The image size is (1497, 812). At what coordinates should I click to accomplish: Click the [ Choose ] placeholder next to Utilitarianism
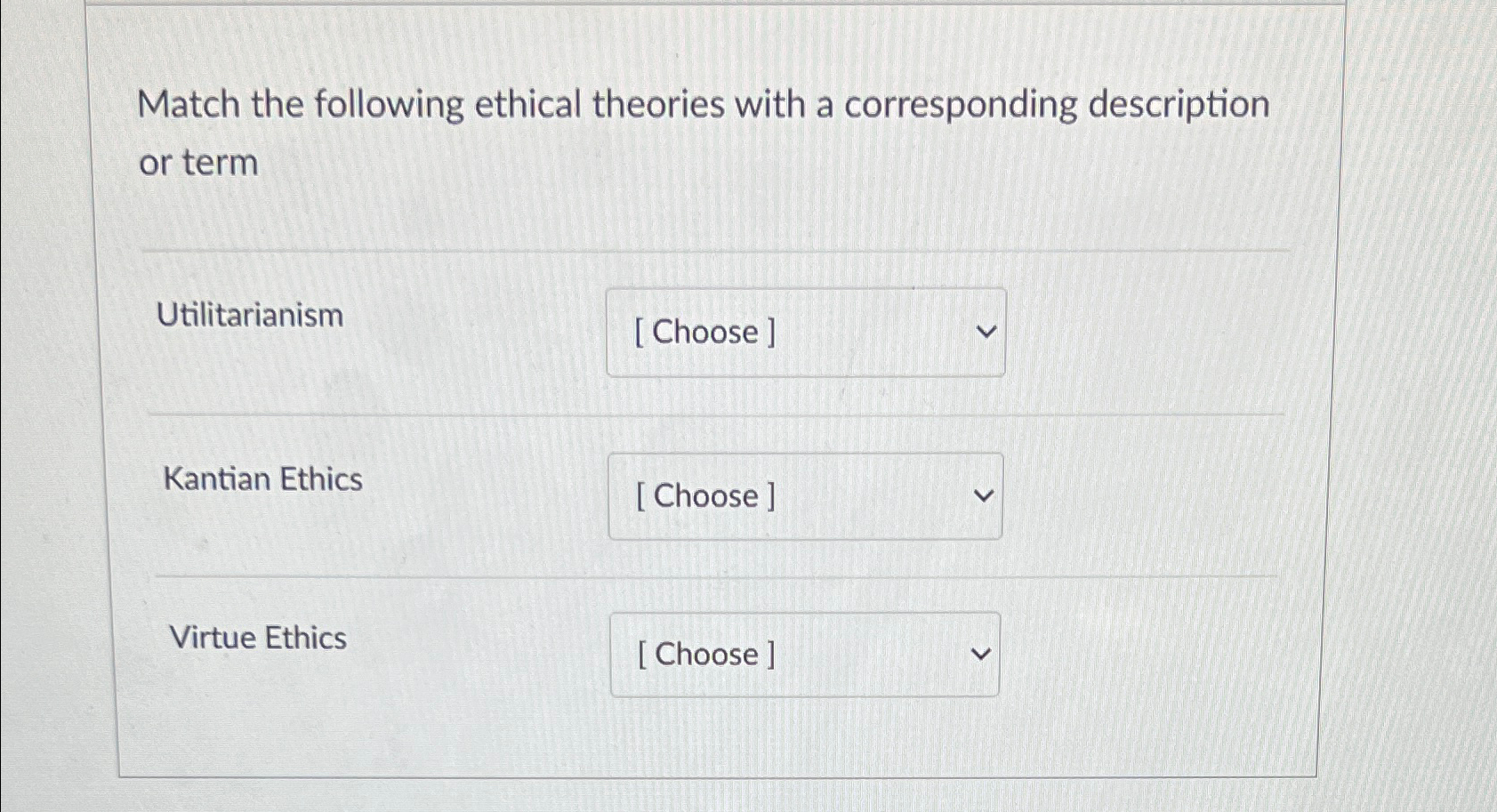[705, 333]
